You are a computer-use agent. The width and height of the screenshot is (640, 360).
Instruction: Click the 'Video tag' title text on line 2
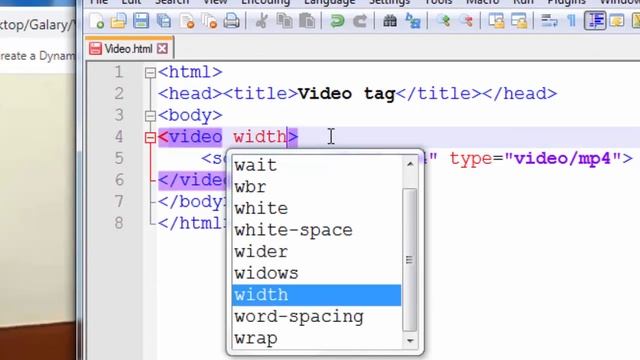click(x=347, y=94)
